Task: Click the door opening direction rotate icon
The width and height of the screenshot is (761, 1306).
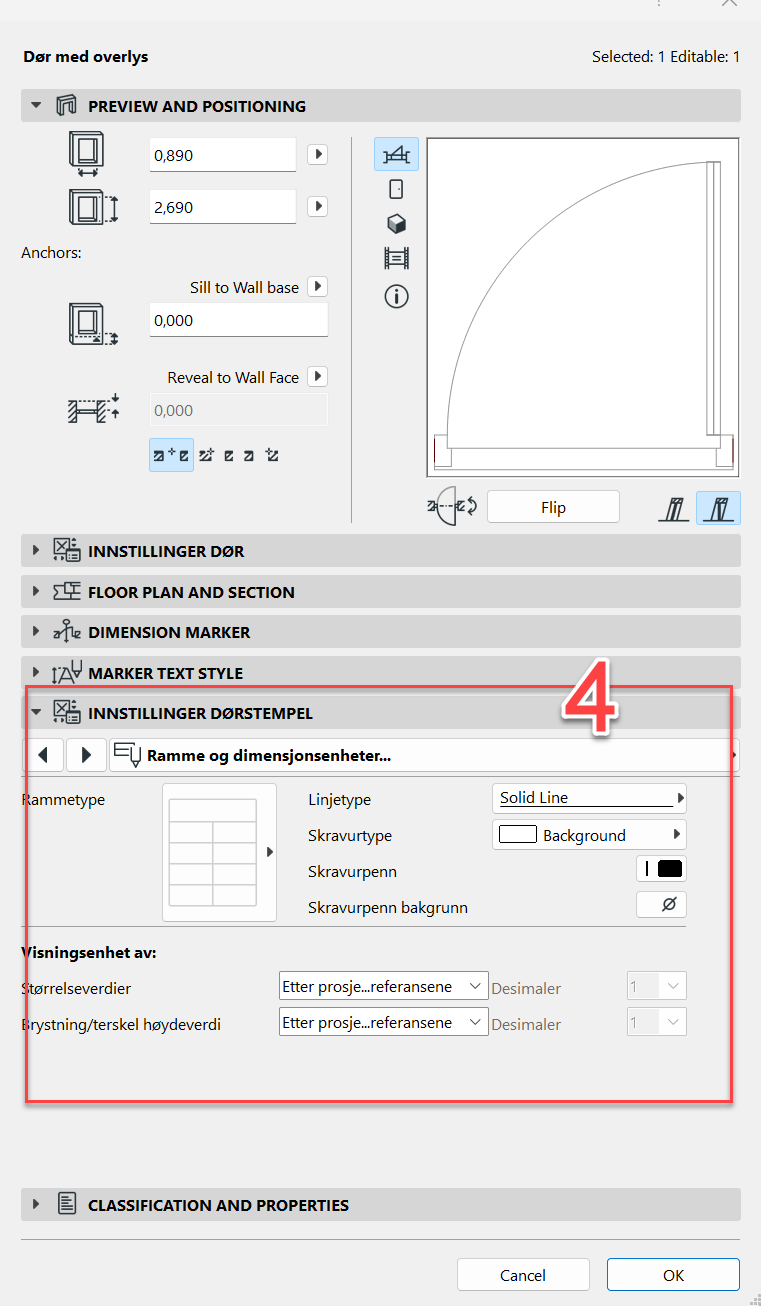Action: click(452, 506)
